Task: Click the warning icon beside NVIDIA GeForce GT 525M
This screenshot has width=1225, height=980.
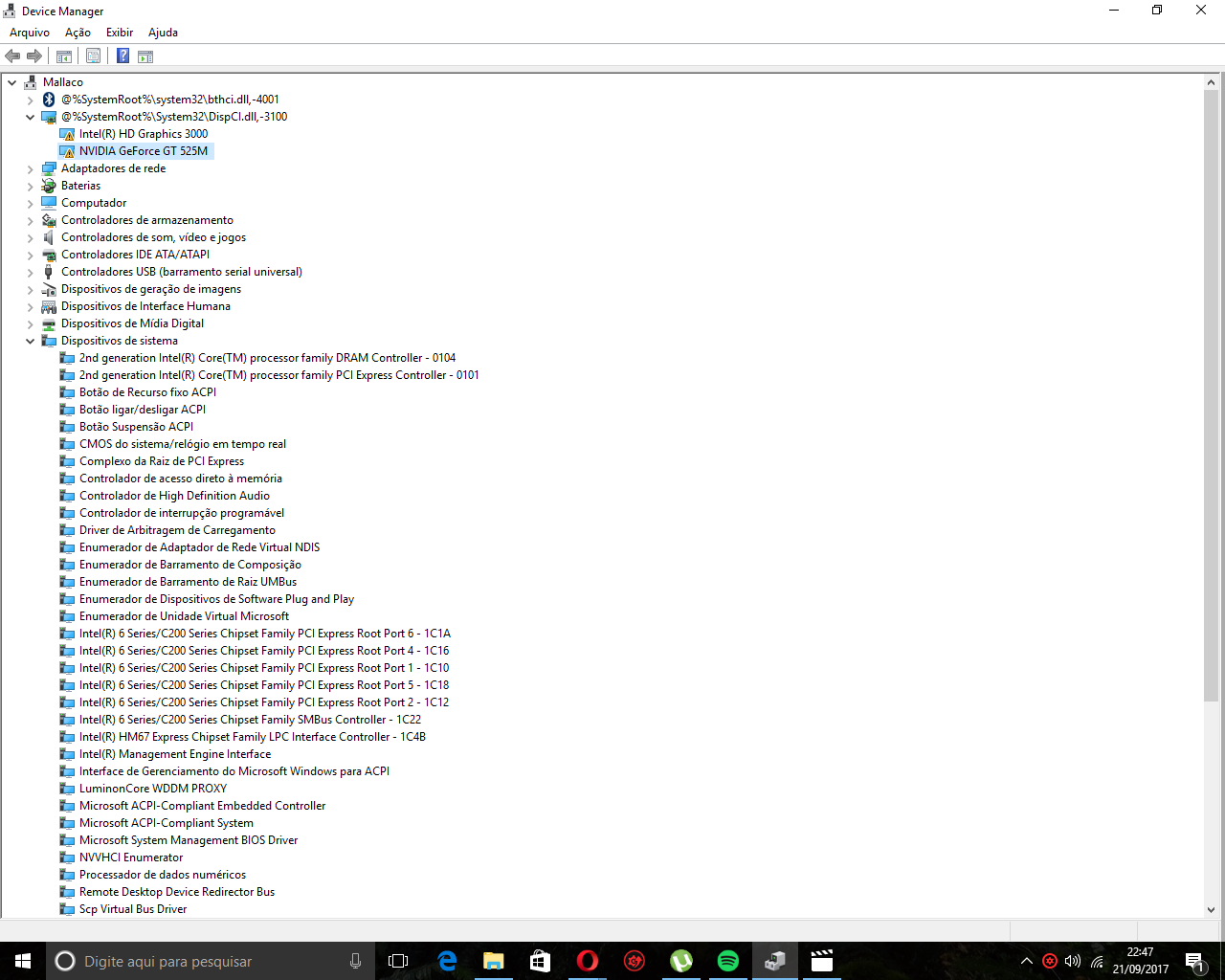Action: point(67,151)
